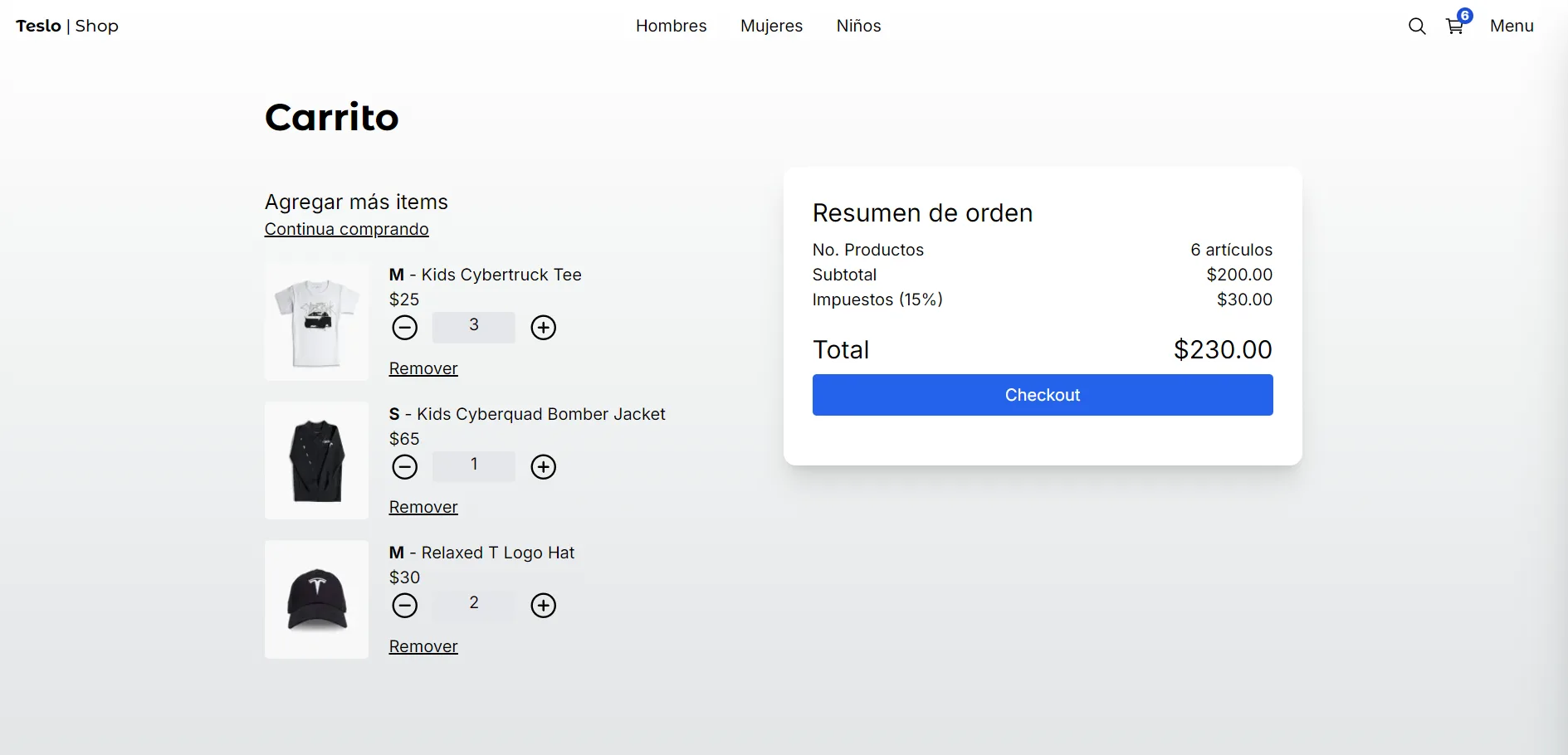Screen dimensions: 1568x755
Task: Decrease Relaxed T Logo Hat quantity
Action: click(x=405, y=606)
